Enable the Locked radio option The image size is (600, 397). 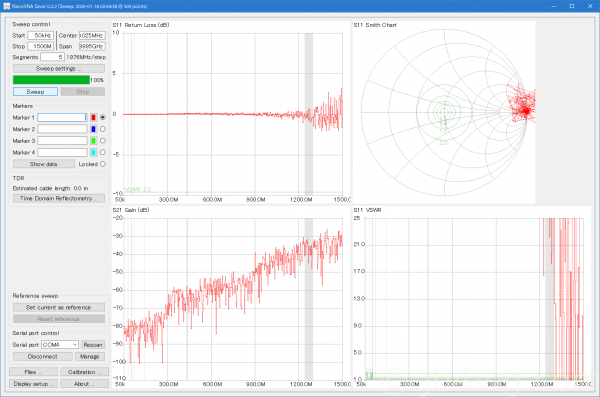coord(103,164)
